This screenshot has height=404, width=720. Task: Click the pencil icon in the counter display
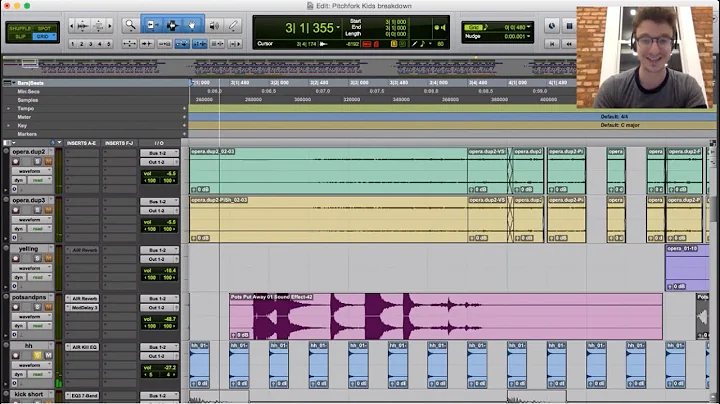(415, 44)
